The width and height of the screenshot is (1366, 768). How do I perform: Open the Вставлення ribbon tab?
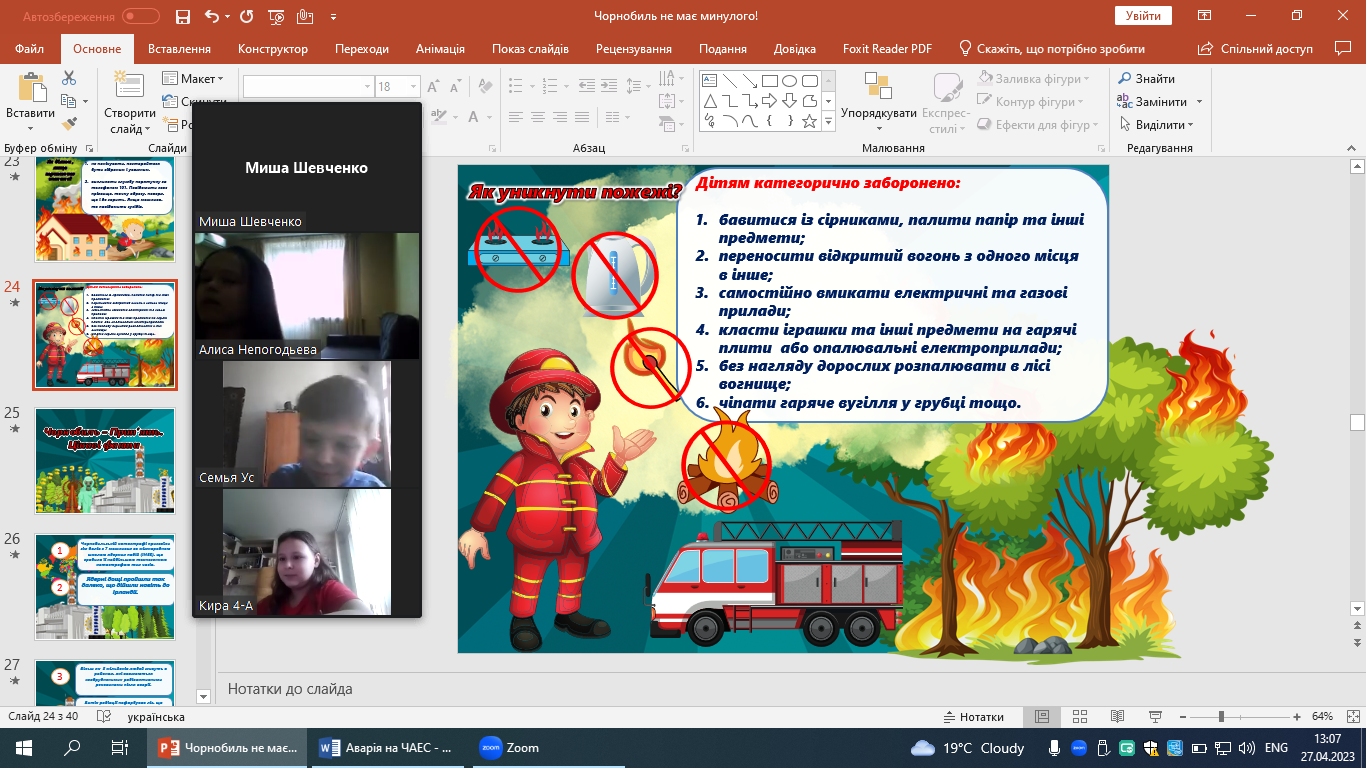pyautogui.click(x=179, y=48)
